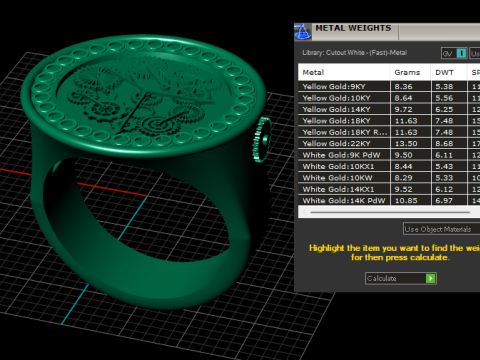
Task: Select the Yellow Gold:18KY row
Action: click(389, 121)
